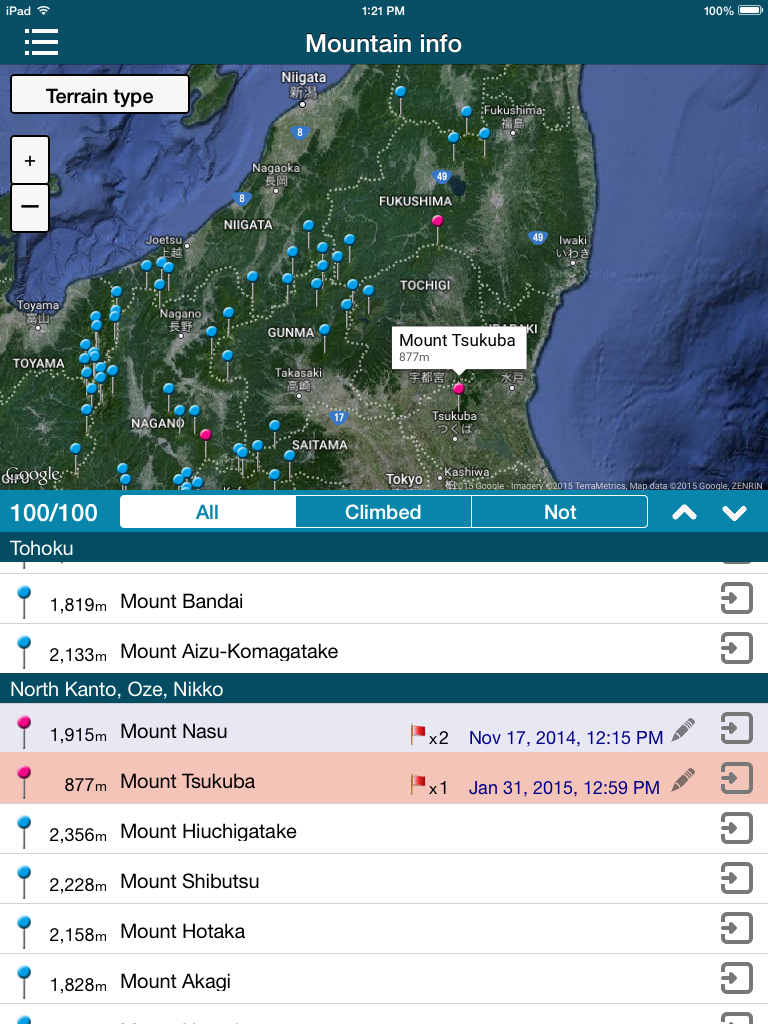Viewport: 768px width, 1024px height.
Task: Select the Mount Akagi list row
Action: point(384,979)
